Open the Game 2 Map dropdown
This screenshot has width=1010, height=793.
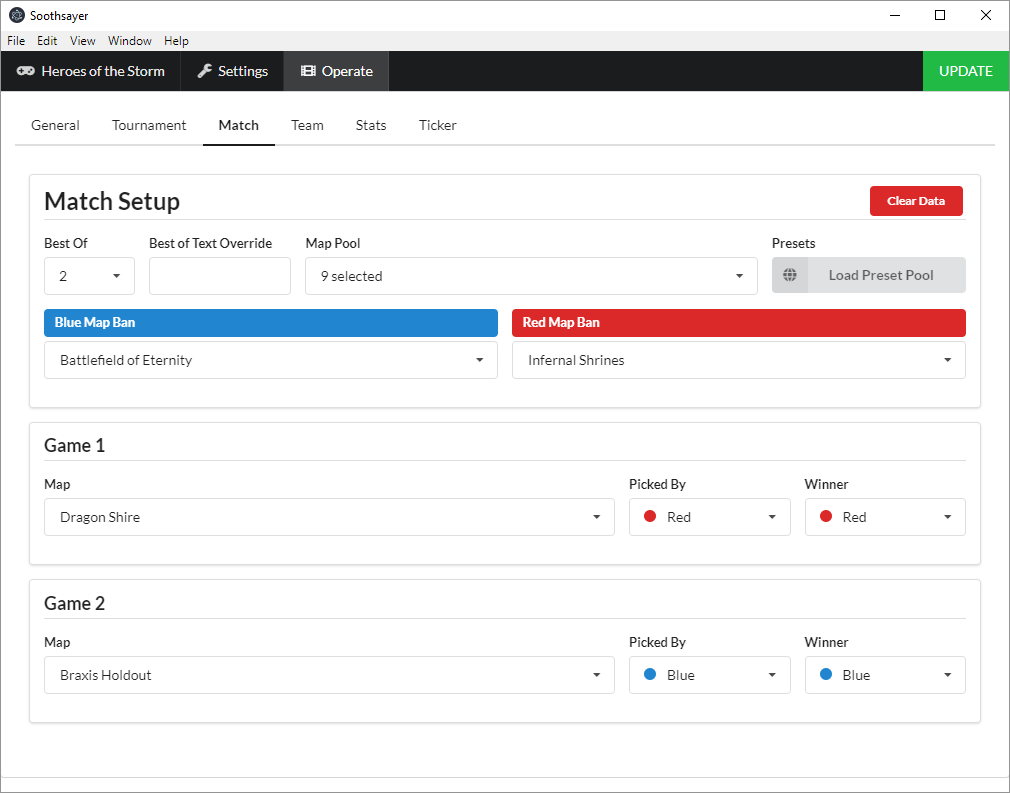point(329,675)
